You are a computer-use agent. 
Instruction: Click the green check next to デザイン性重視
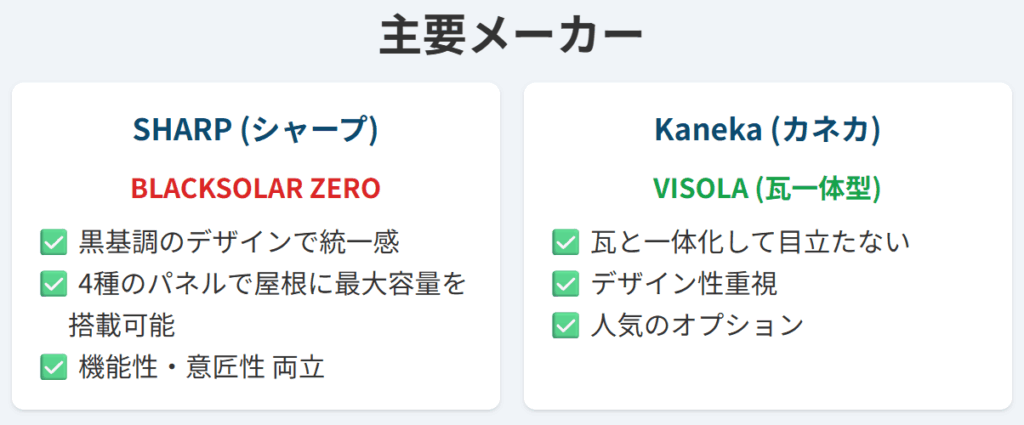coord(565,284)
